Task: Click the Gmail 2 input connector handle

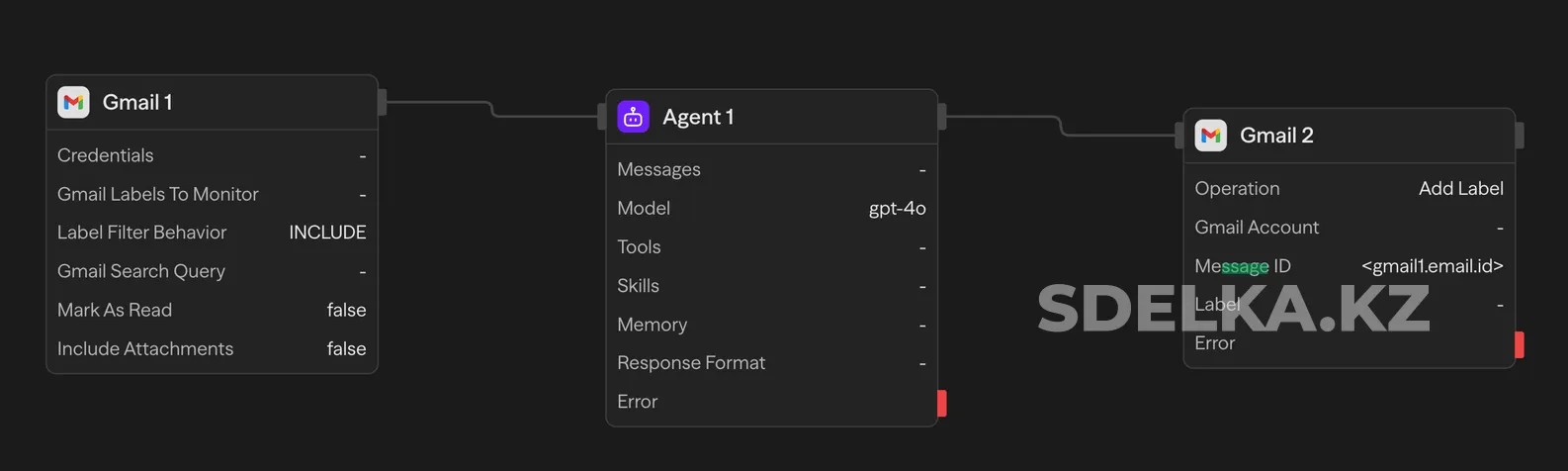Action: [1178, 136]
